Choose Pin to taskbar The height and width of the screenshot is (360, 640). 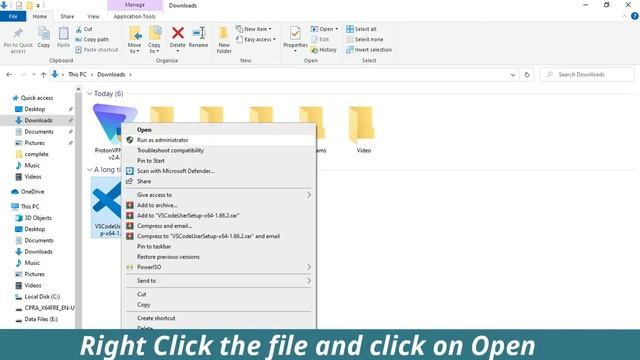220,247
